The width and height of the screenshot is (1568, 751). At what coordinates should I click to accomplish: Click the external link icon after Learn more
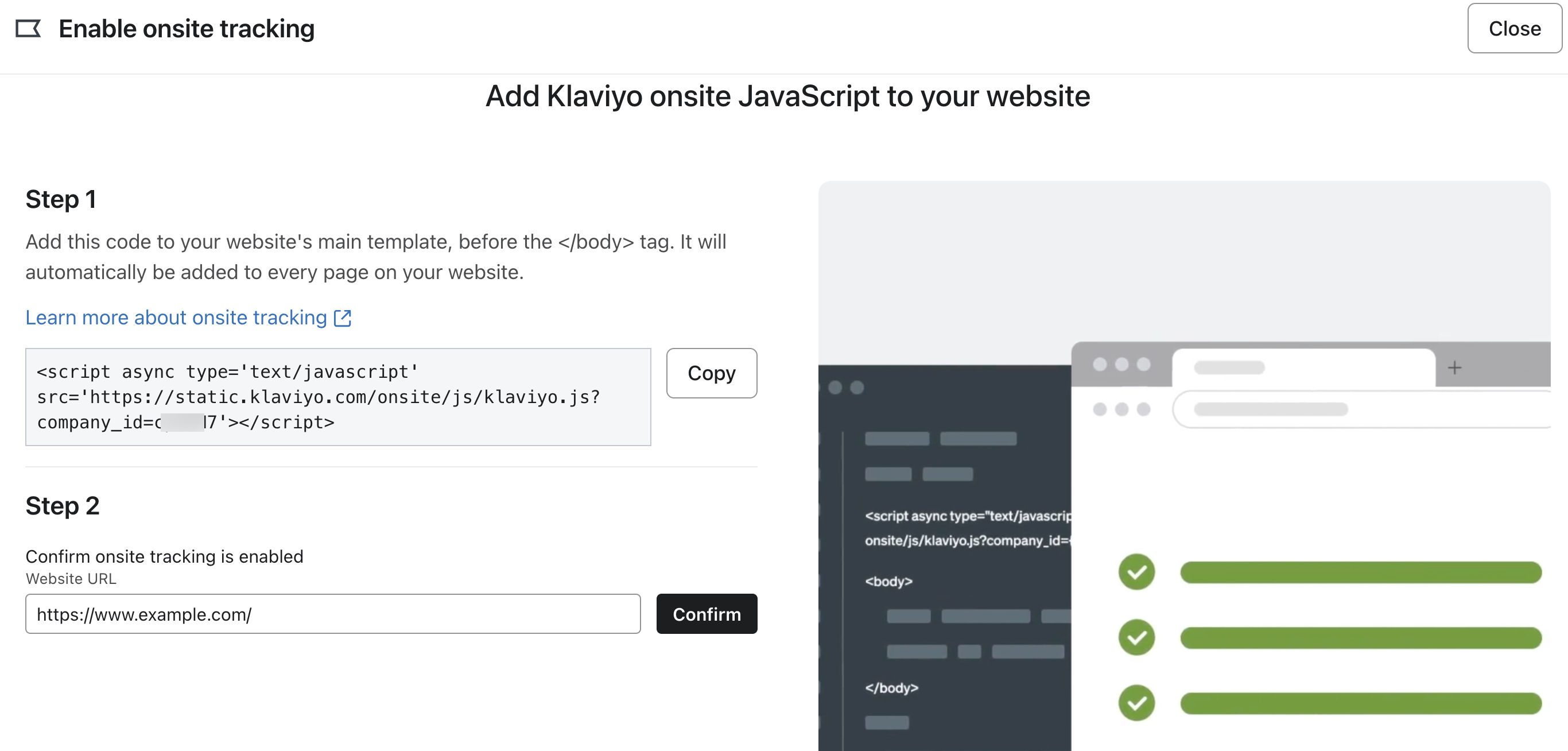coord(343,318)
